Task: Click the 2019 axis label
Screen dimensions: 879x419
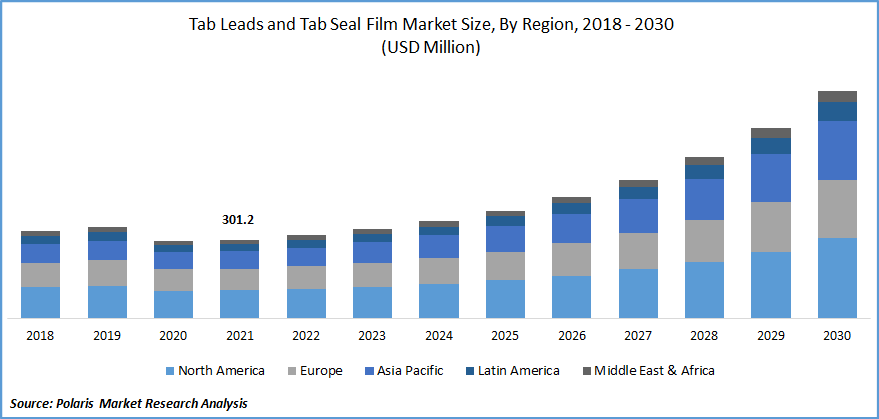Action: [107, 336]
